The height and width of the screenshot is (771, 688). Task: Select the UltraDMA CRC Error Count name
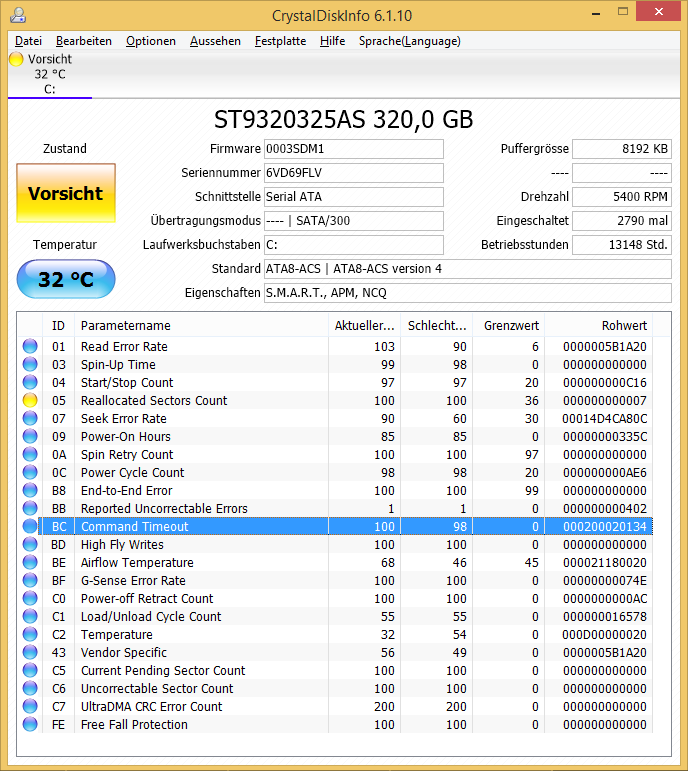[151, 707]
